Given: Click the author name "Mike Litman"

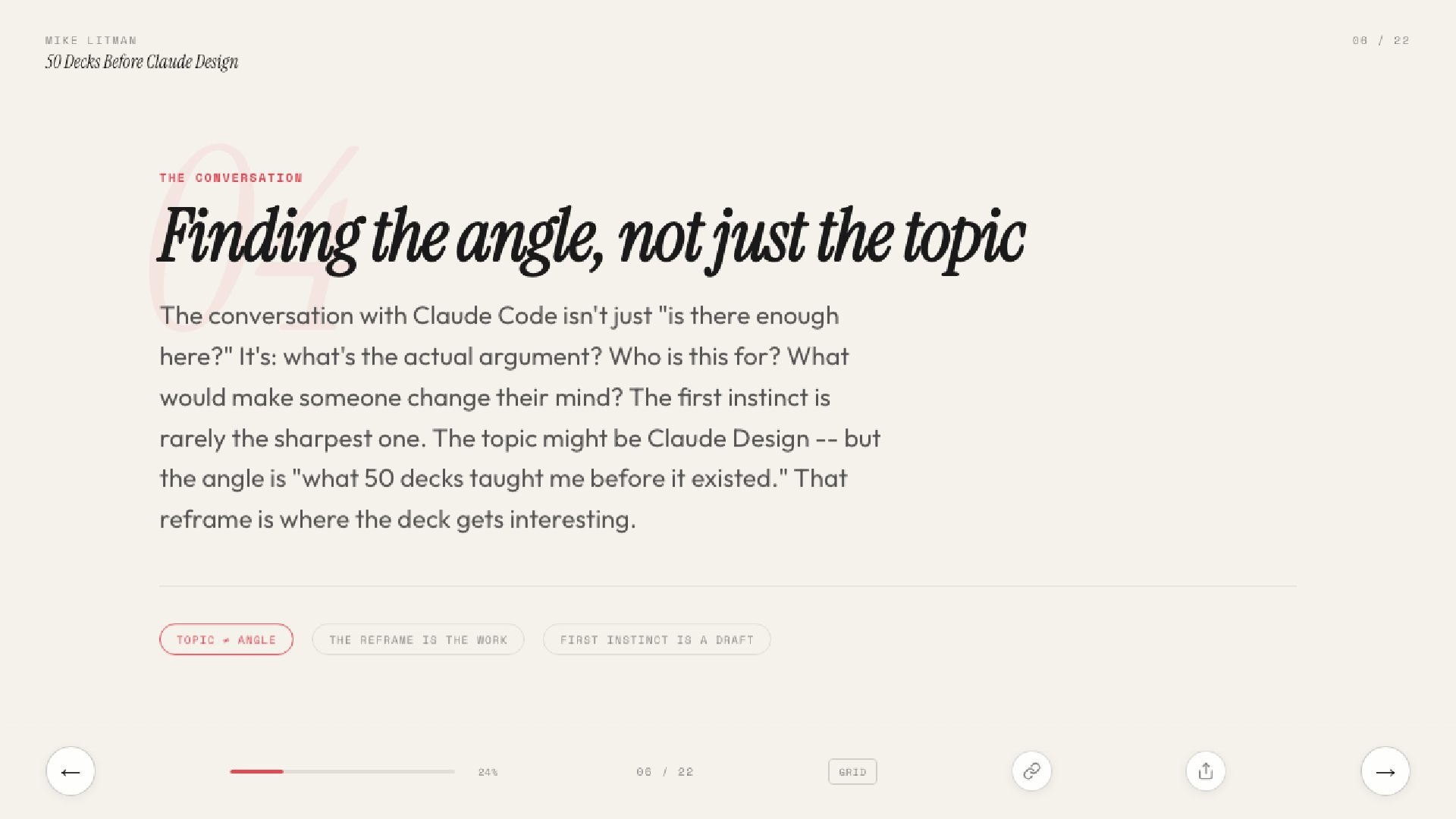Looking at the screenshot, I should point(91,40).
